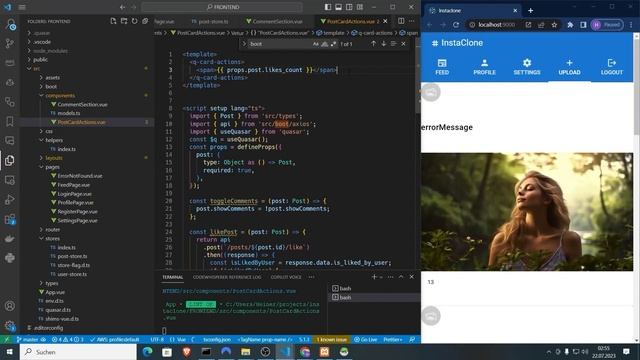640x360 pixels.
Task: Open the Copilot Voice panel tab
Action: point(286,277)
